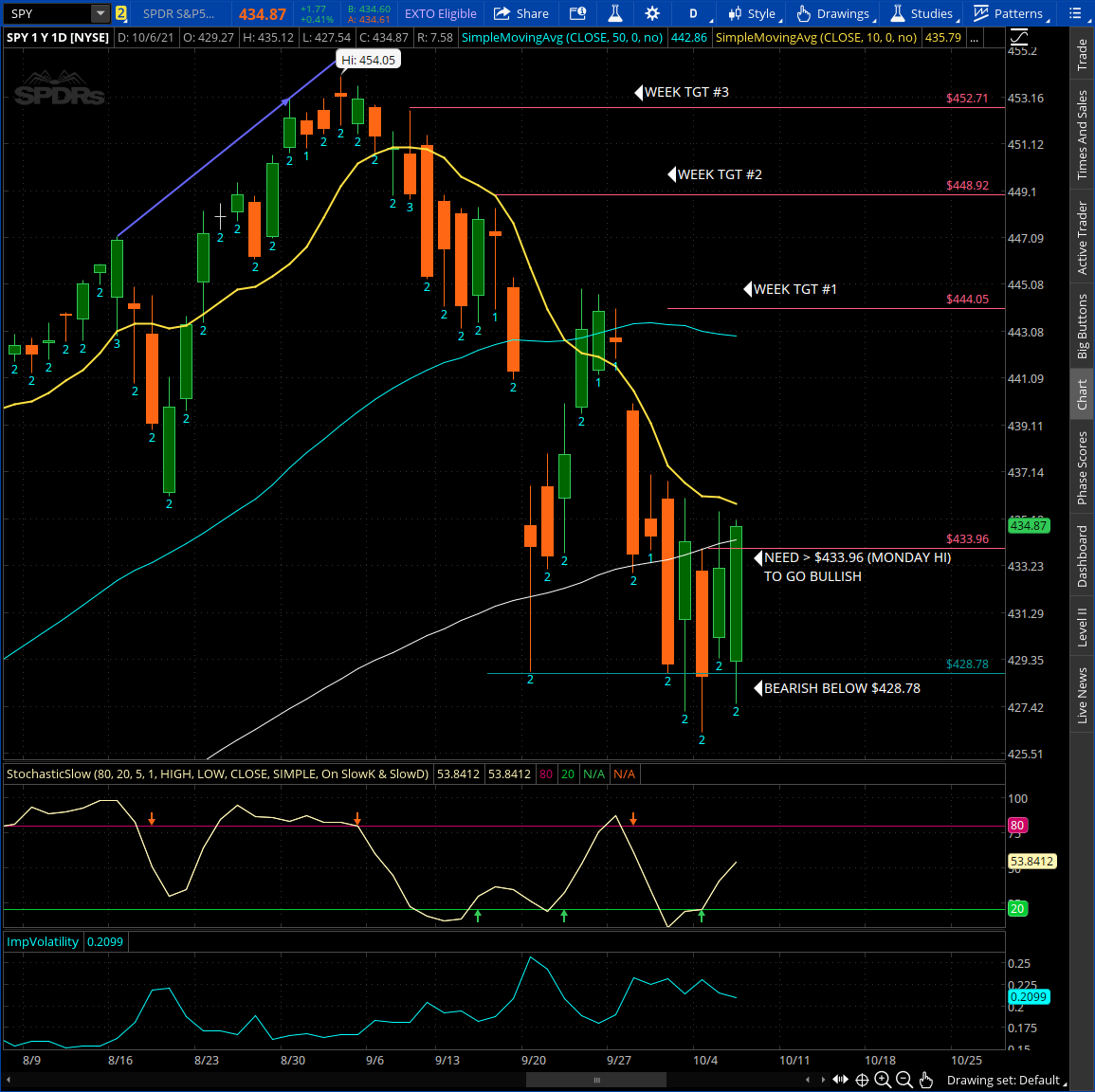Click the $452.71 price level label
1095x1092 pixels.
pos(967,99)
